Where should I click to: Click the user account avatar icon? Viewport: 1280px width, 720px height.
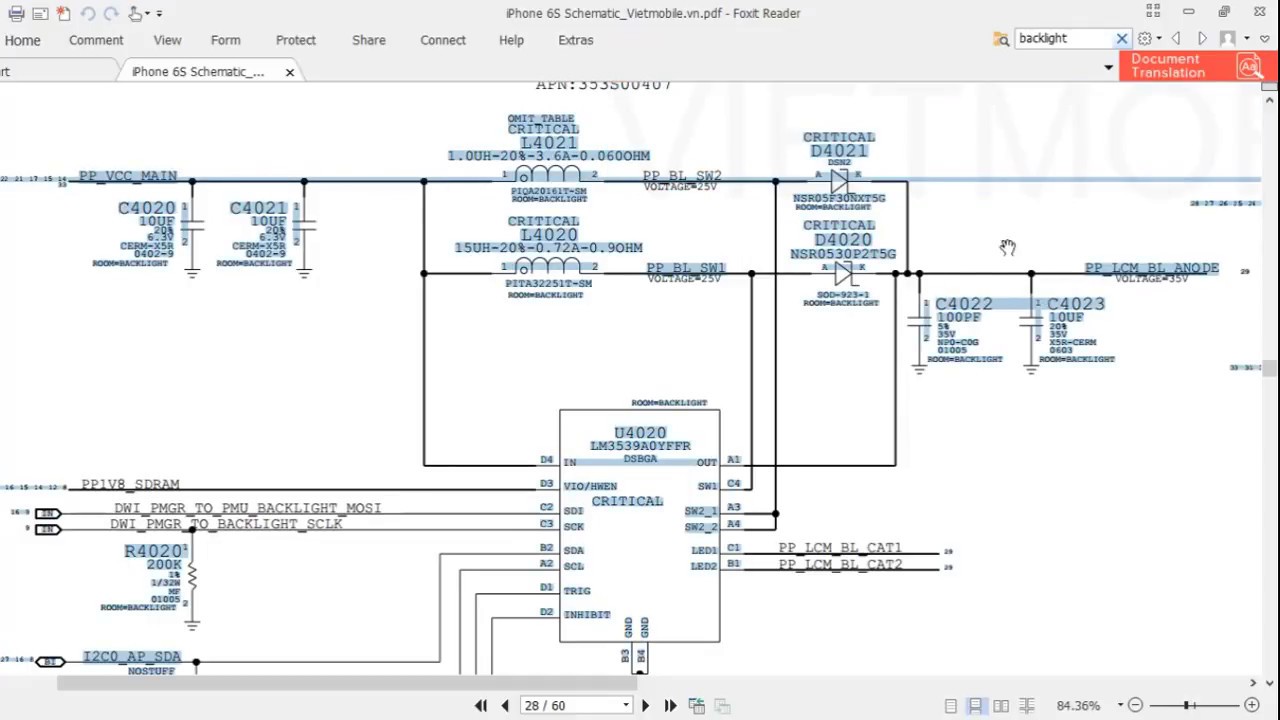tap(1227, 39)
